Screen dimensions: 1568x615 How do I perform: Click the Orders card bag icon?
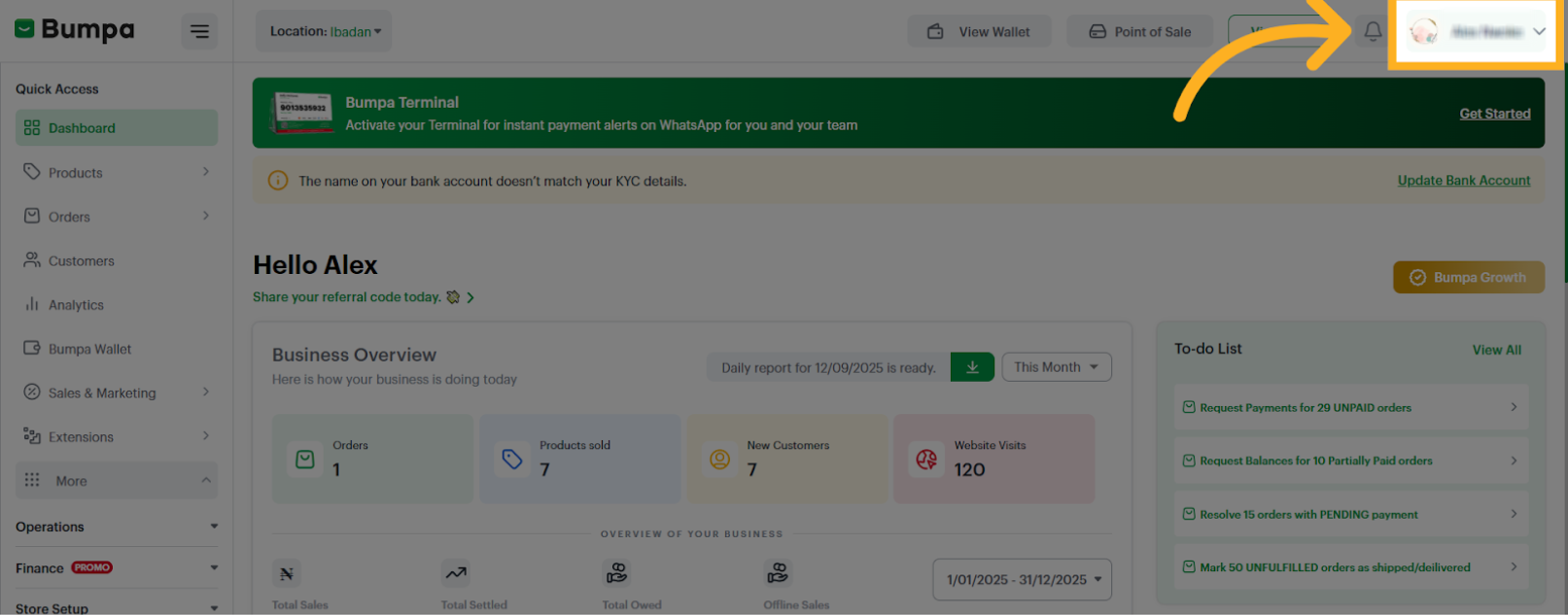coord(305,459)
